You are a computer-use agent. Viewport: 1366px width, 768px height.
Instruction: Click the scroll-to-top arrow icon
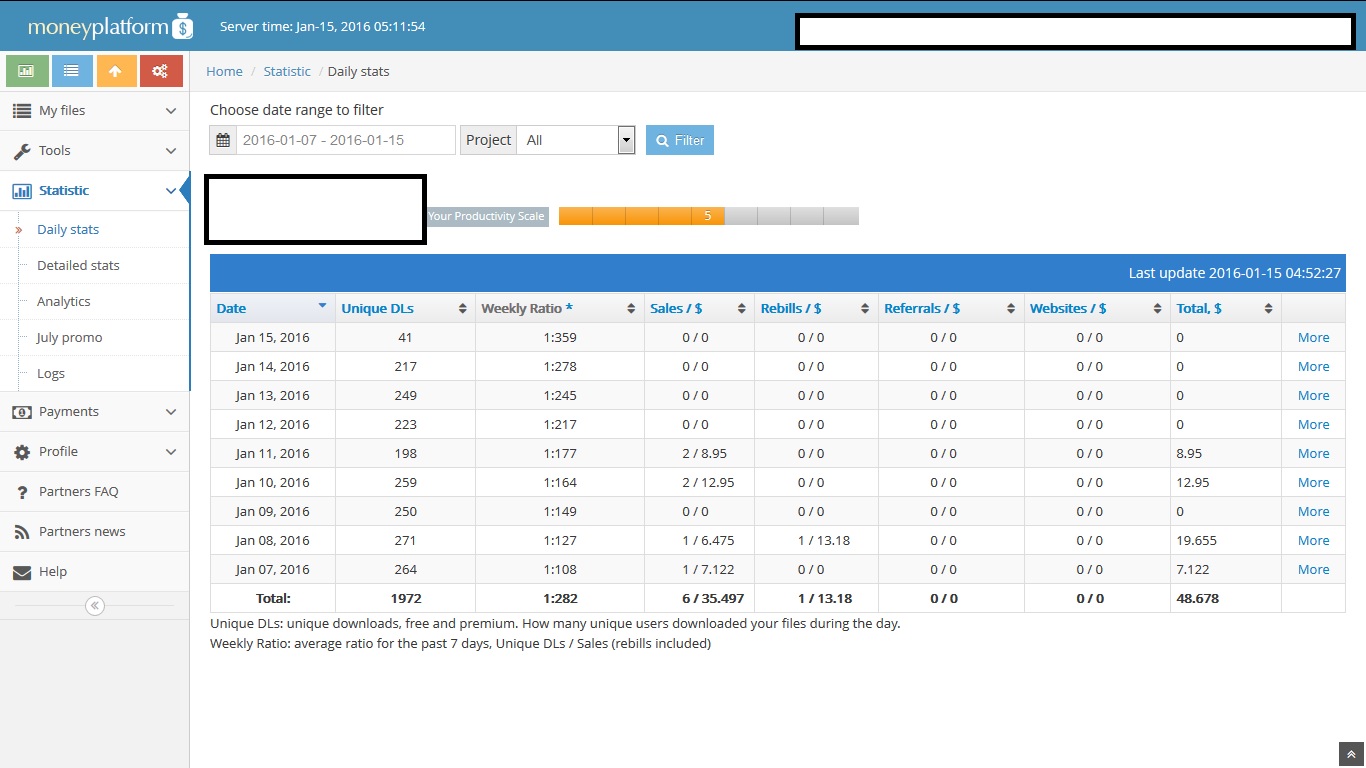(x=1351, y=754)
